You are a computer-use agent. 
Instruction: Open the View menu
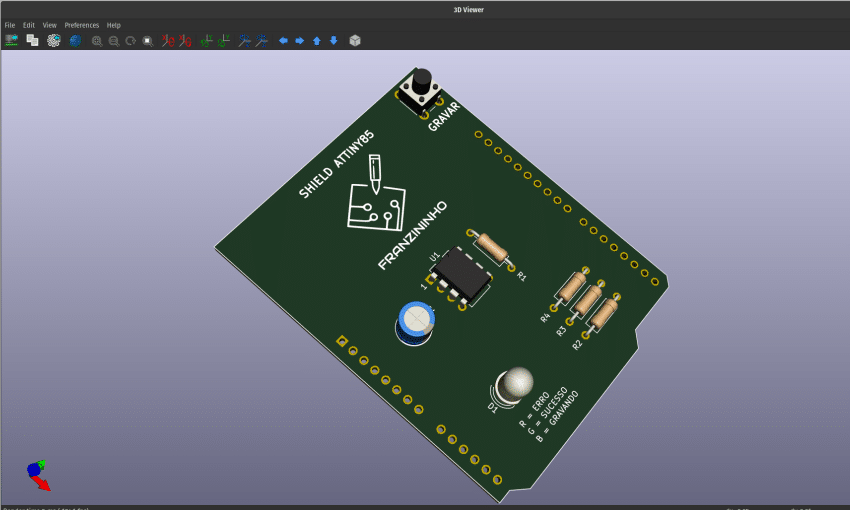(x=49, y=25)
